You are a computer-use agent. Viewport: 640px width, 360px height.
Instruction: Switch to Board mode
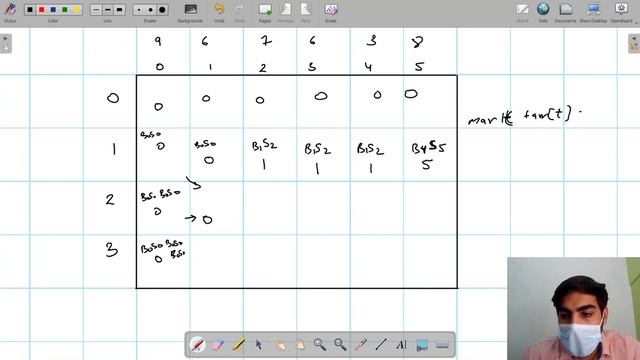coord(522,12)
